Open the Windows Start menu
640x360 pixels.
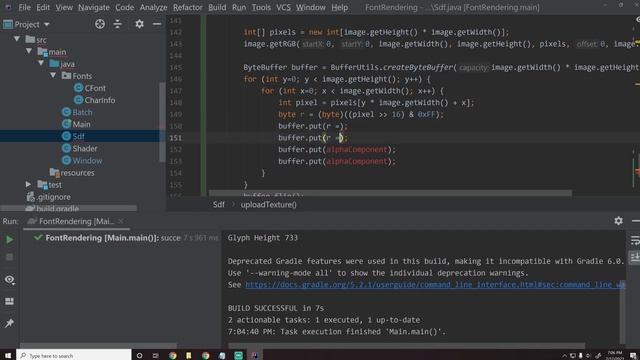pyautogui.click(x=8, y=355)
